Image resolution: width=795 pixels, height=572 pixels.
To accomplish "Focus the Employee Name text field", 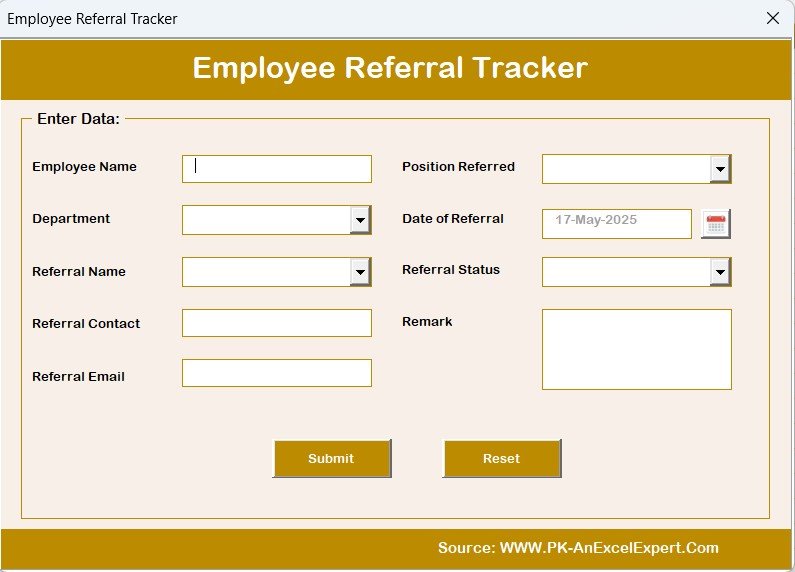I will click(x=277, y=169).
